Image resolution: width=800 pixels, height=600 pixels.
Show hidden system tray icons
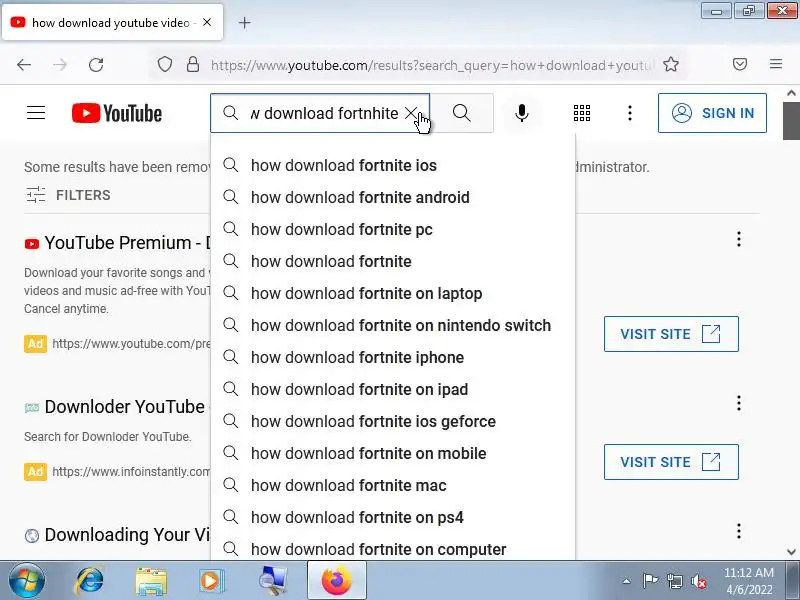pos(627,581)
